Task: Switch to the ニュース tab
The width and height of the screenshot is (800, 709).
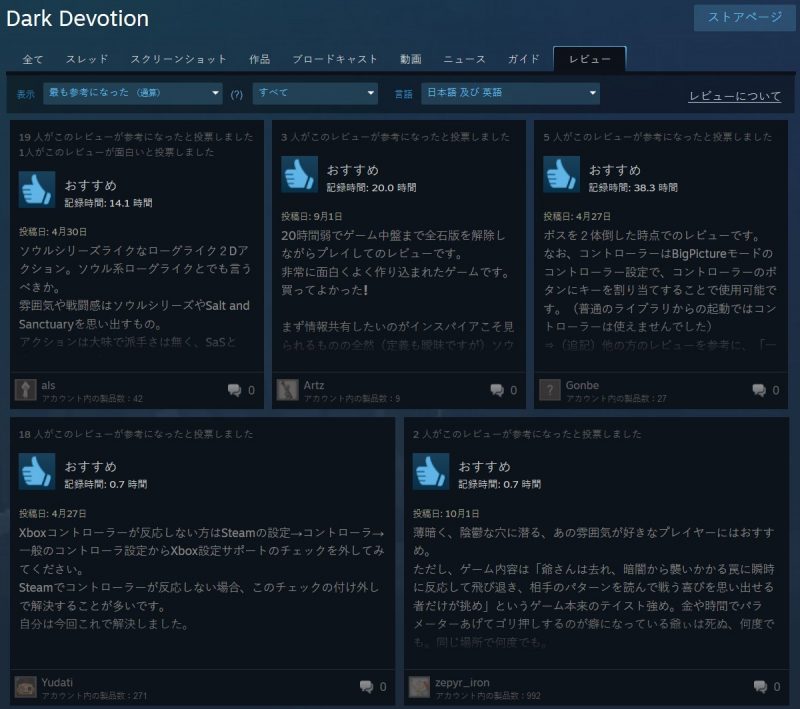Action: [464, 59]
